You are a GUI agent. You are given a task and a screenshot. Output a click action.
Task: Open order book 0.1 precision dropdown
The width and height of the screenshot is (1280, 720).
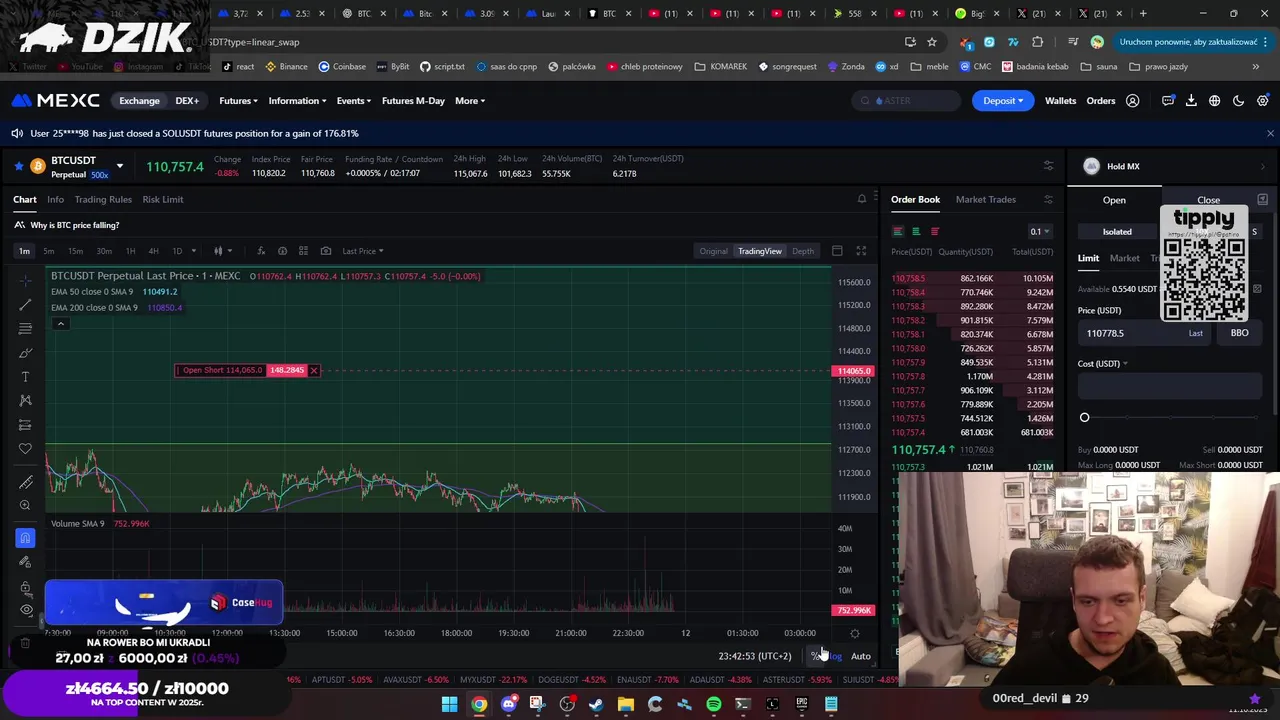click(x=1040, y=231)
